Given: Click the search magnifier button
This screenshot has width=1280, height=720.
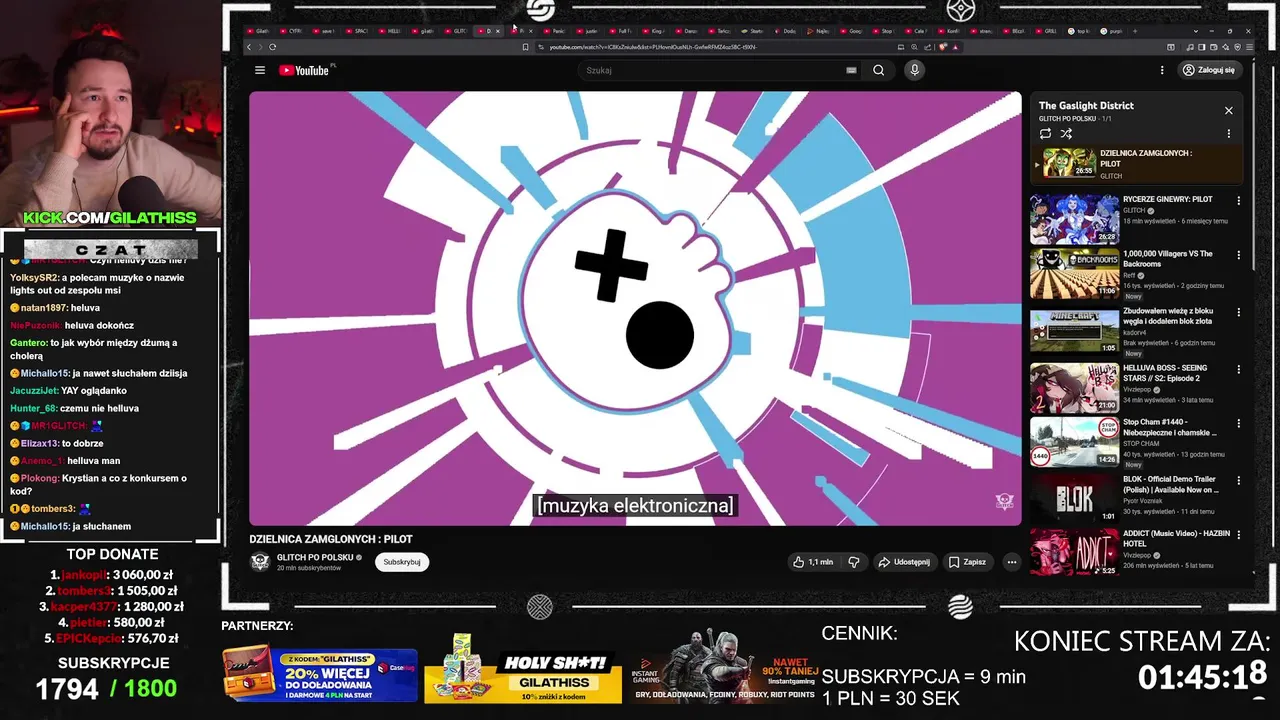Looking at the screenshot, I should click(x=878, y=70).
